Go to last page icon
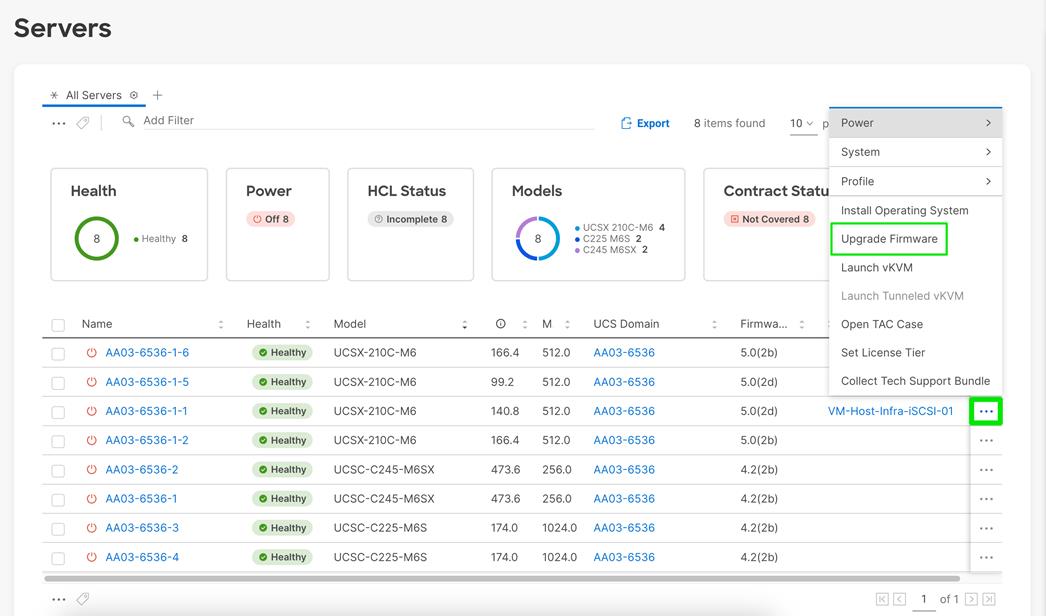This screenshot has height=616, width=1046. pyautogui.click(x=989, y=599)
